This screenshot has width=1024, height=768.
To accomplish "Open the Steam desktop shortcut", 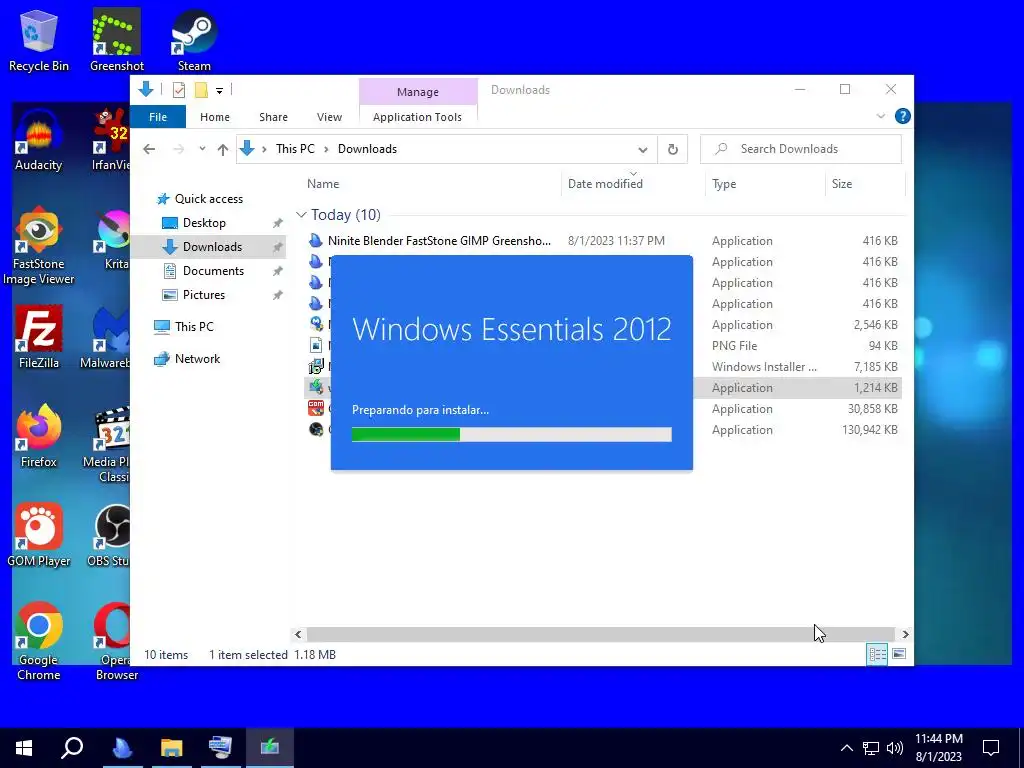I will (194, 40).
